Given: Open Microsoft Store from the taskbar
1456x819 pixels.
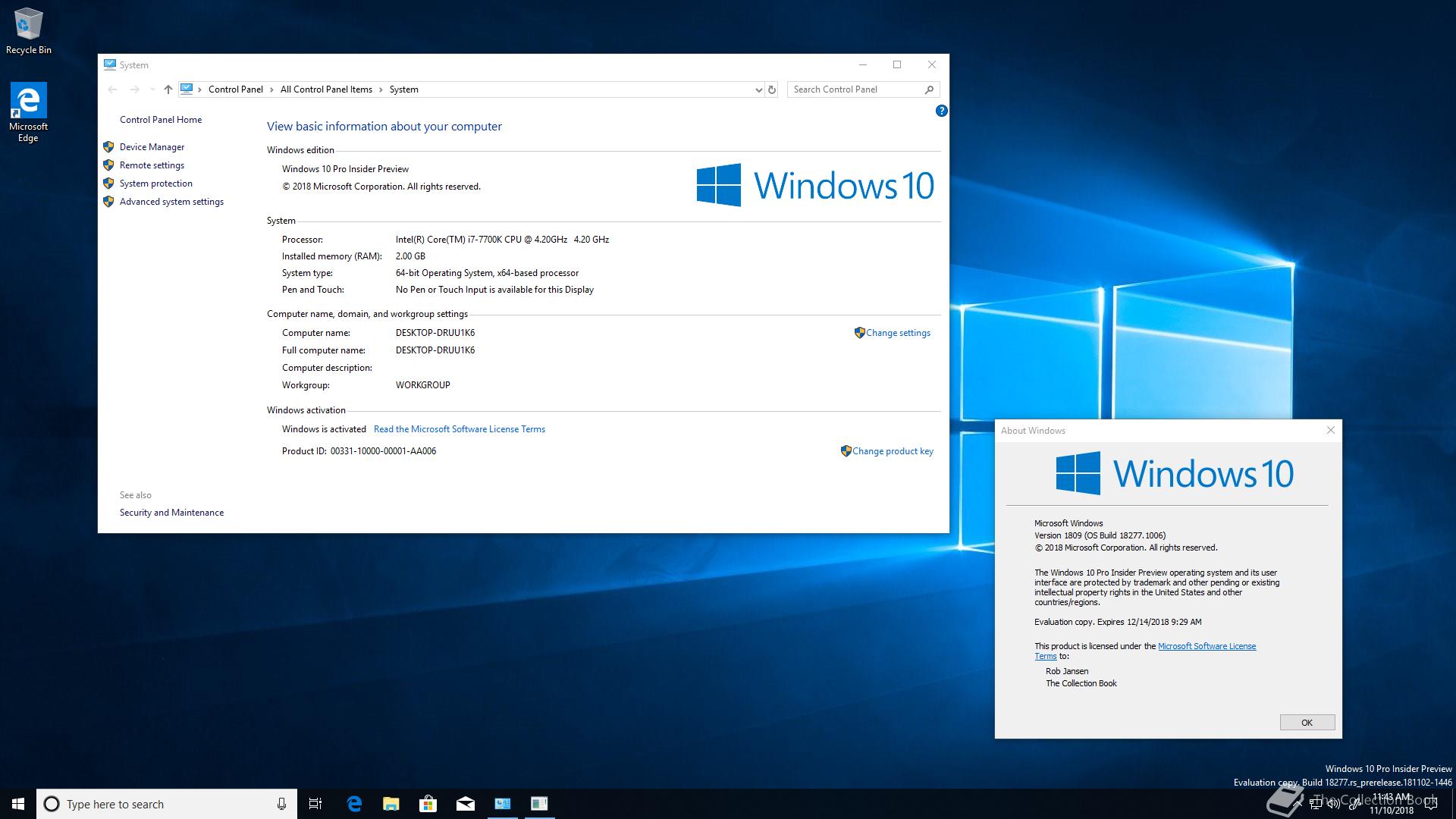Looking at the screenshot, I should tap(428, 804).
